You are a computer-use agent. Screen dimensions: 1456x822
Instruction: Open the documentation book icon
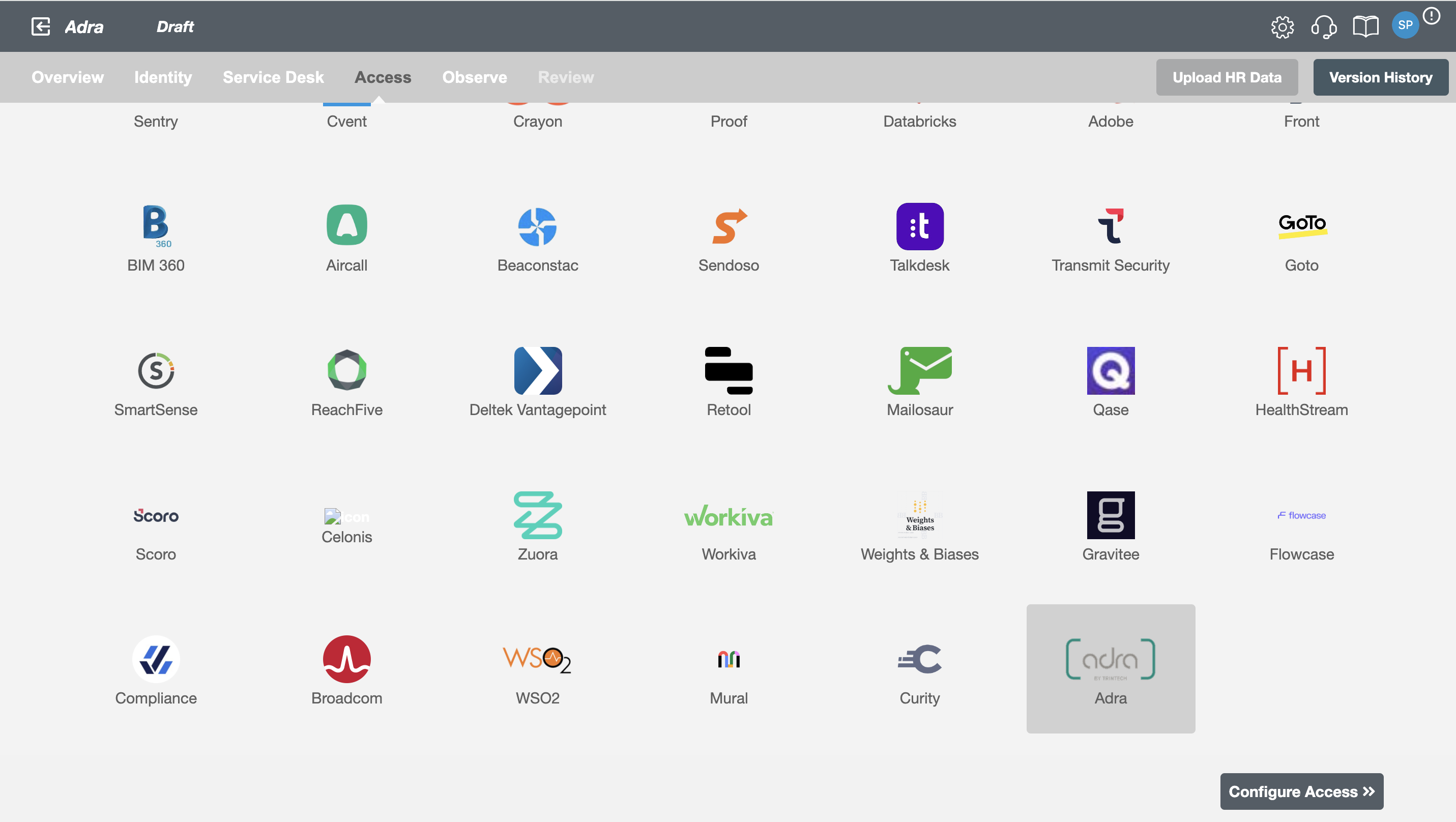click(1365, 26)
